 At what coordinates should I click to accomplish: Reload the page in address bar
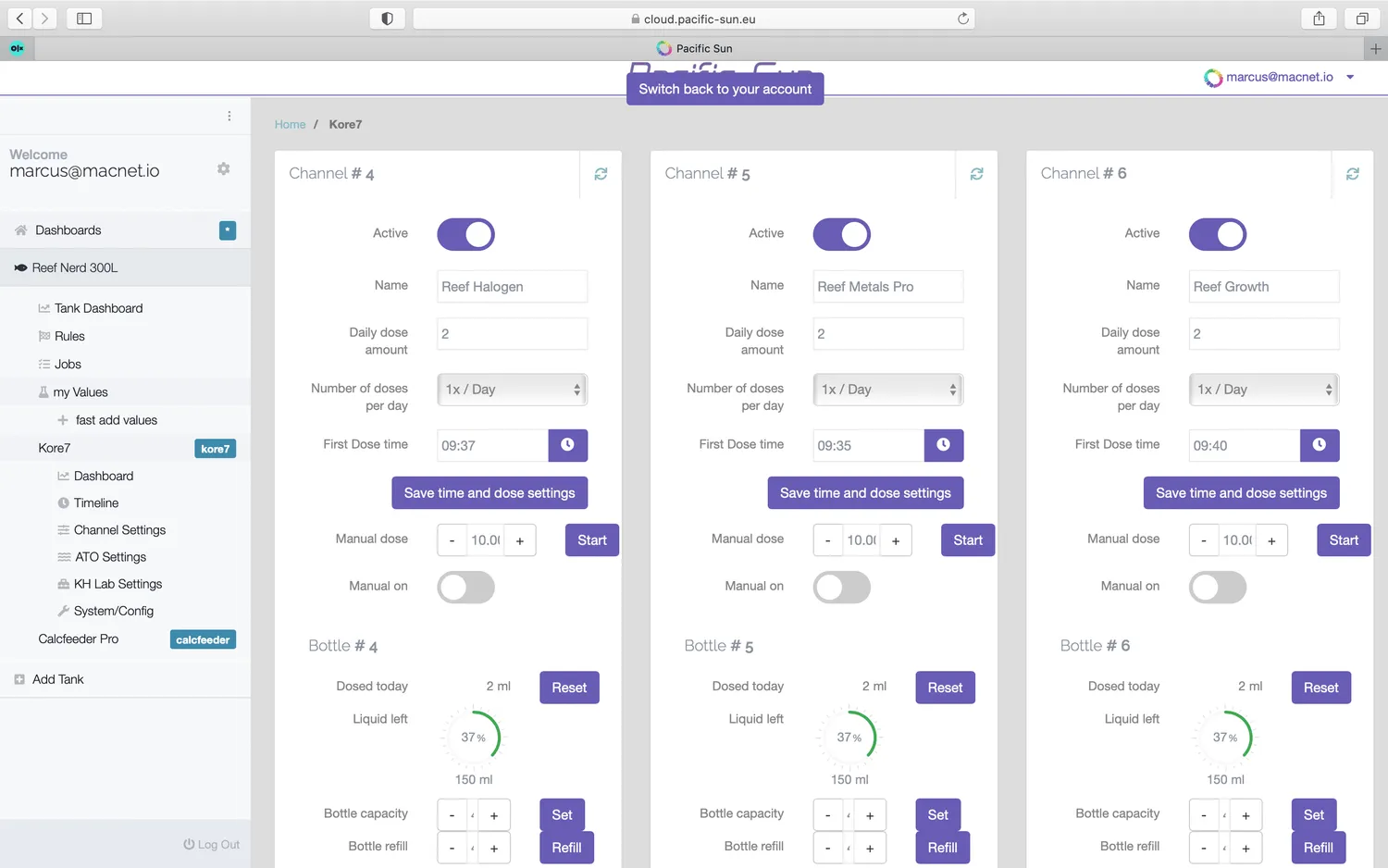click(x=962, y=19)
